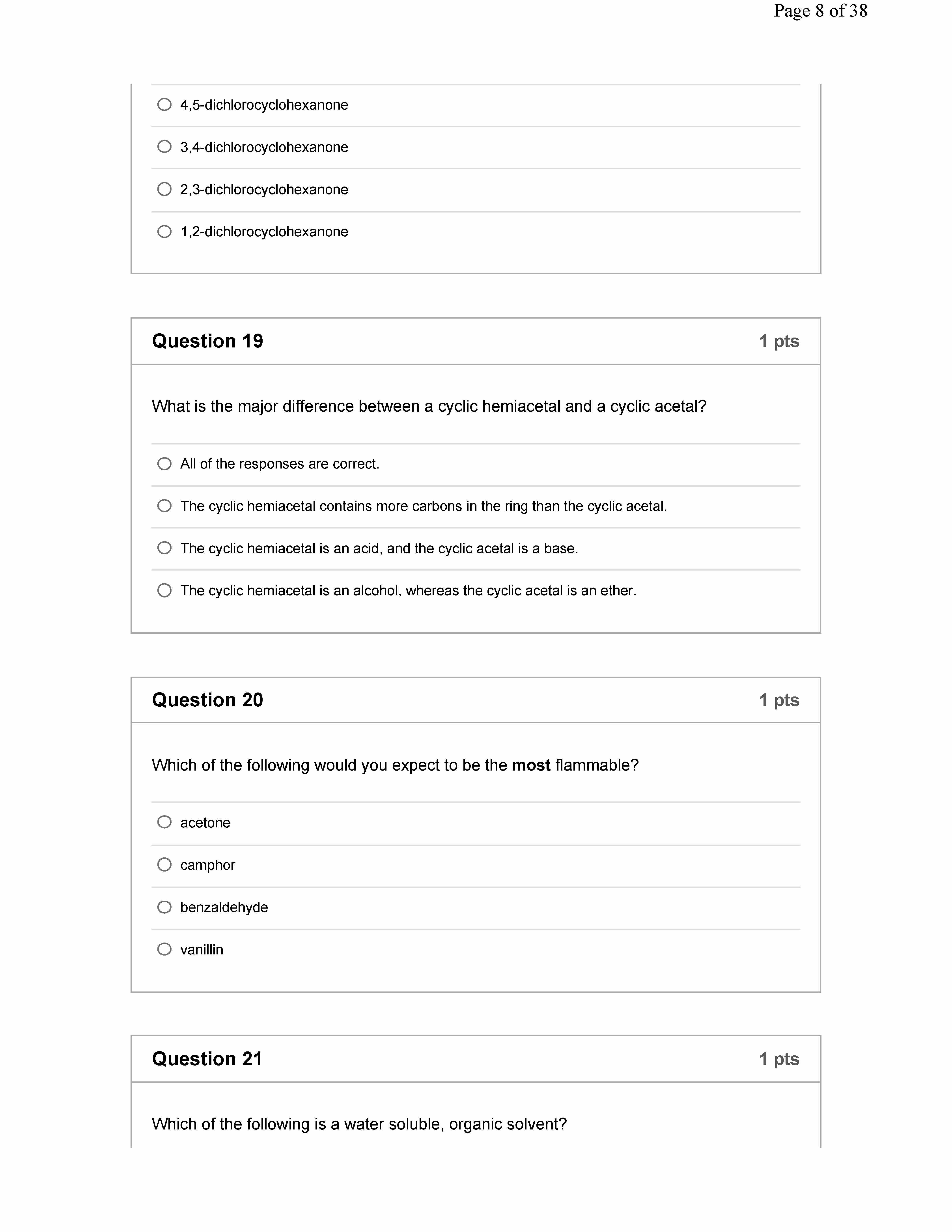Select the benzaldehyde option
Image resolution: width=952 pixels, height=1232 pixels.
click(164, 907)
